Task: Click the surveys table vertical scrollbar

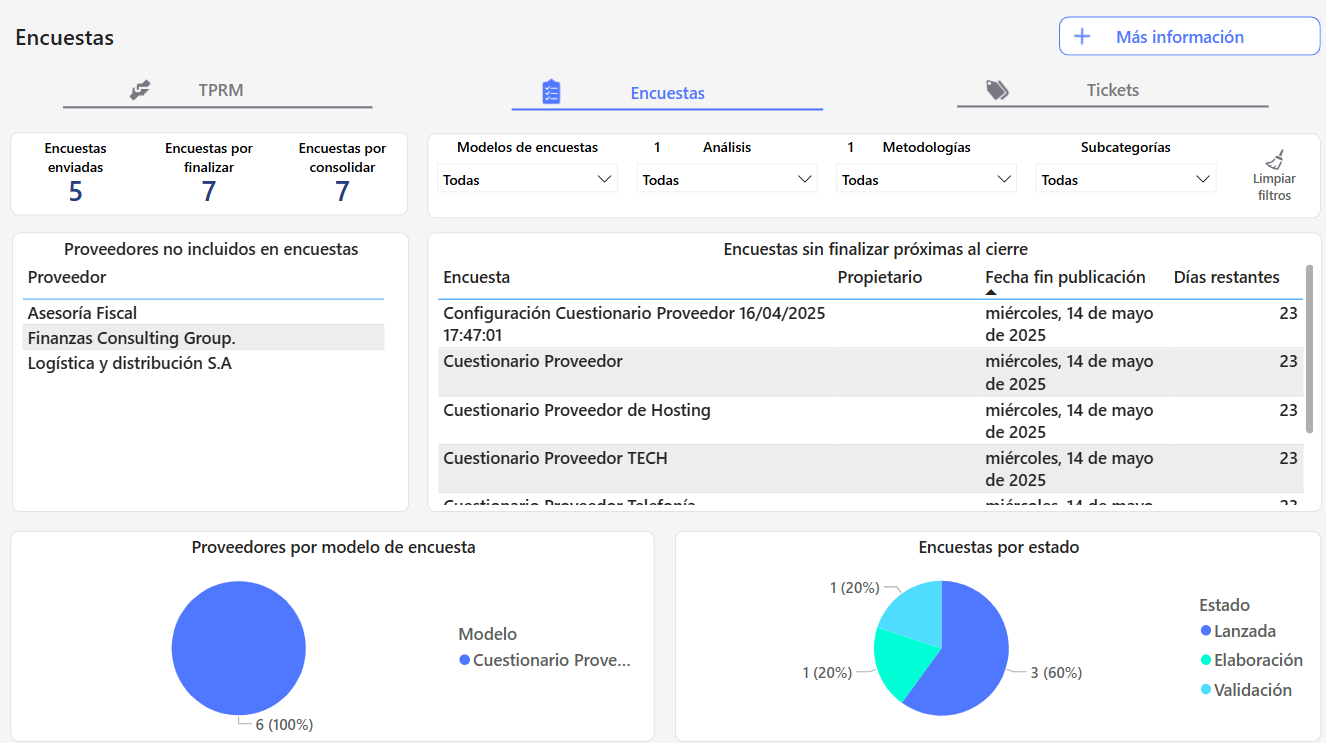Action: [x=1309, y=350]
